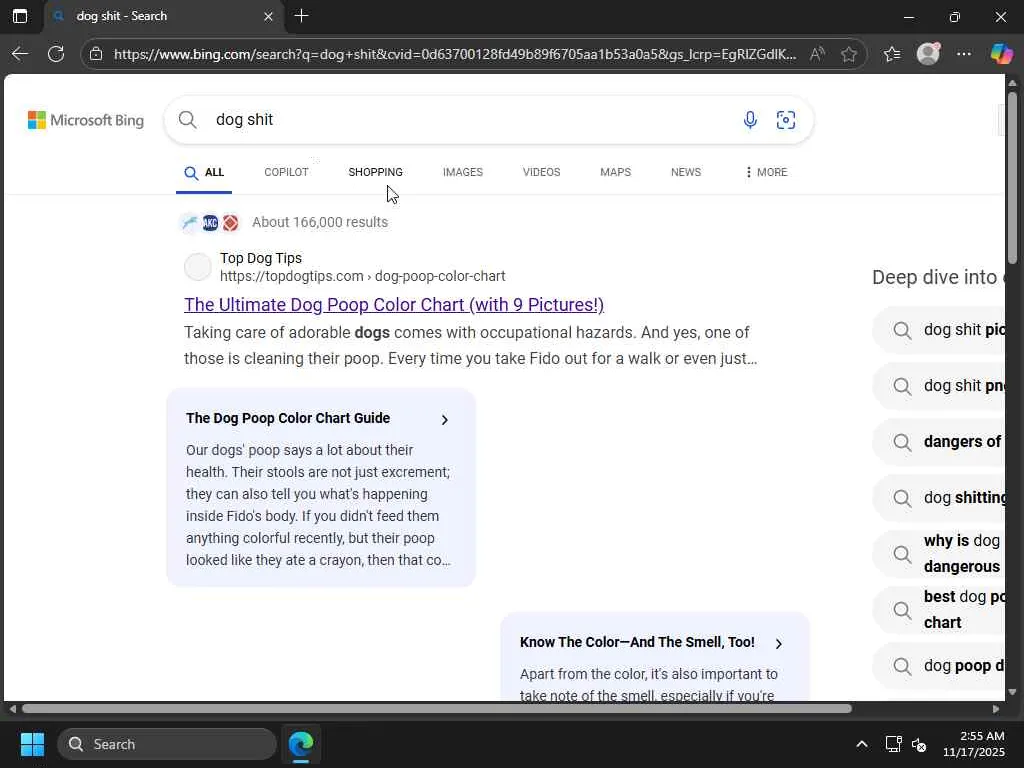The height and width of the screenshot is (768, 1024).
Task: Click the Windows taskbar Search box
Action: pyautogui.click(x=167, y=744)
